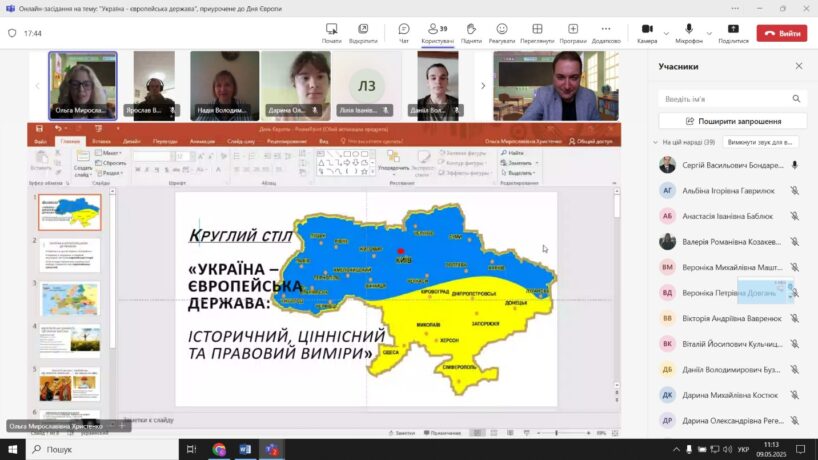The image size is (818, 460).
Task: Open the Реагувати reactions icon
Action: coord(501,32)
